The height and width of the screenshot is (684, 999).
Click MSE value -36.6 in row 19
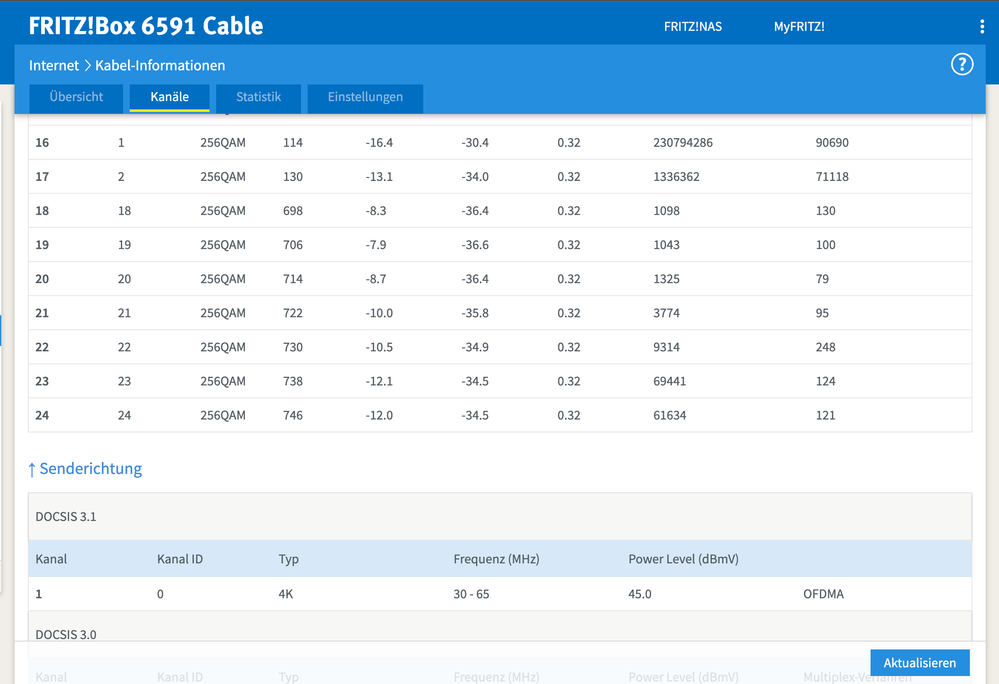(x=475, y=245)
